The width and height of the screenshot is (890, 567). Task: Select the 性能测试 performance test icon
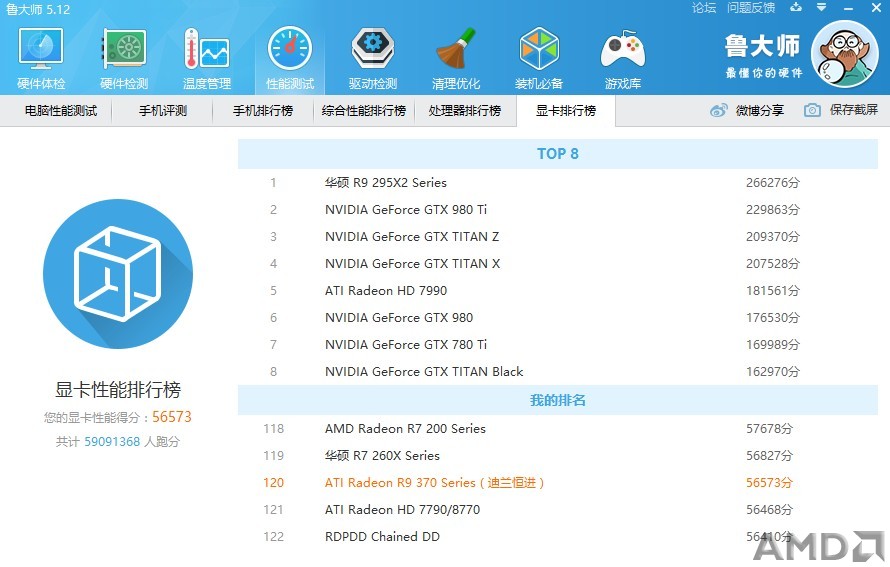tap(289, 49)
